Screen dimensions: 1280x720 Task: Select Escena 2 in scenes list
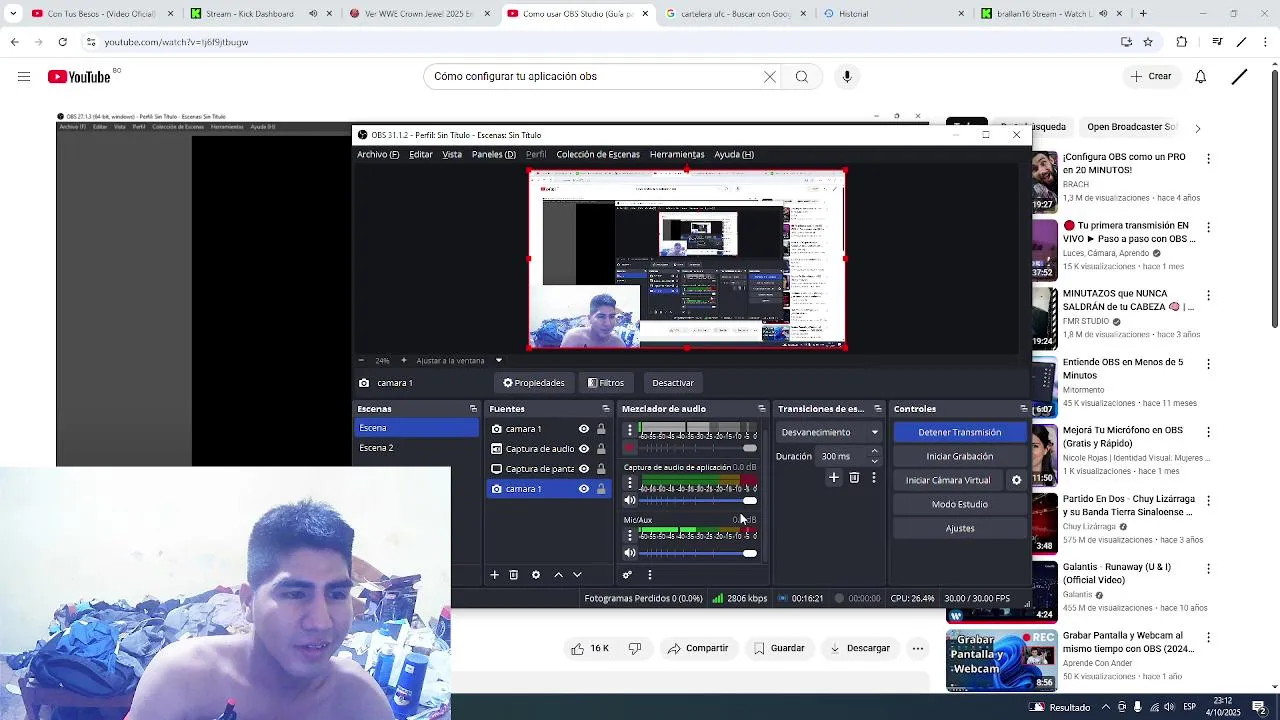tap(416, 448)
